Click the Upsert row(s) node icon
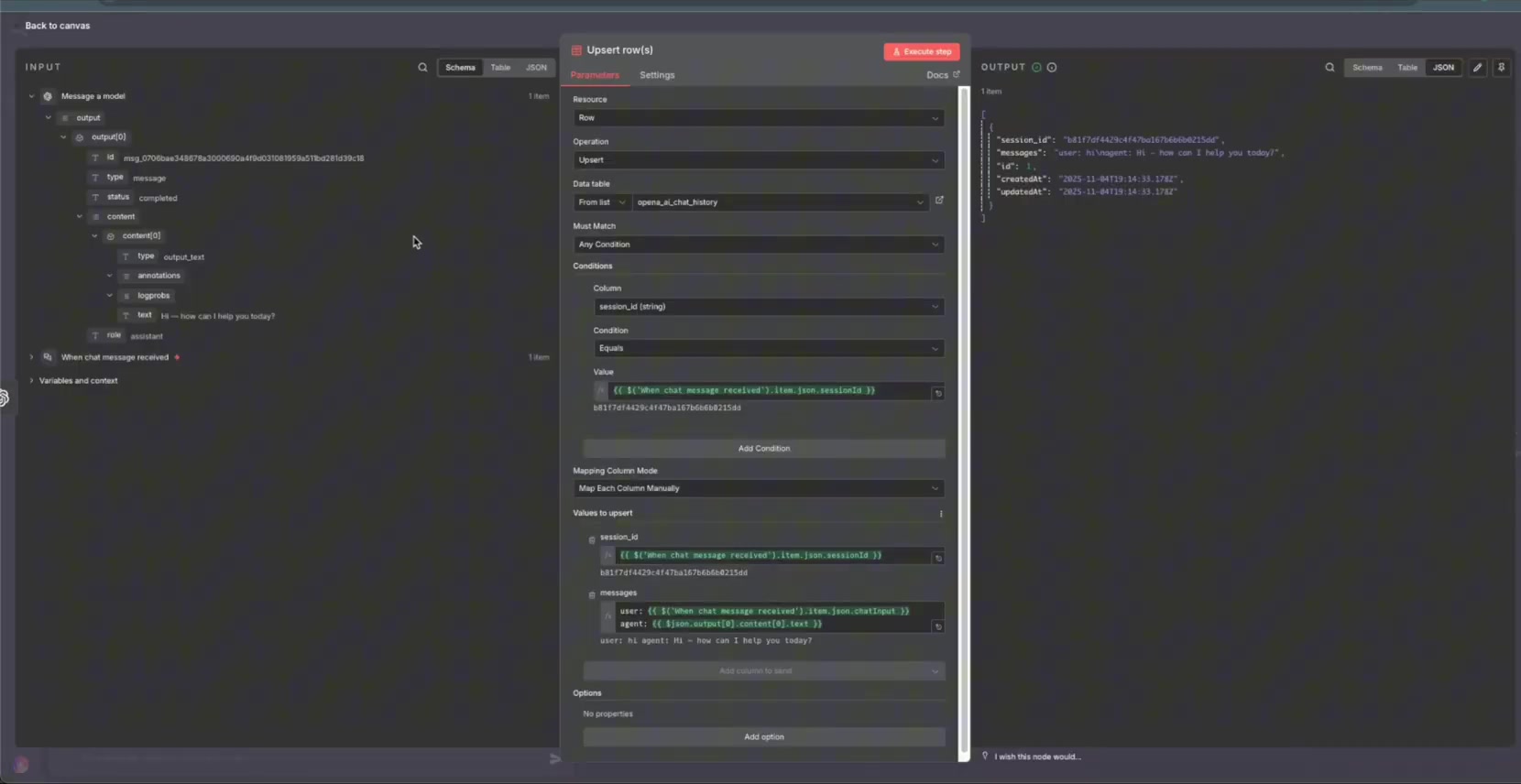1521x784 pixels. coord(576,50)
